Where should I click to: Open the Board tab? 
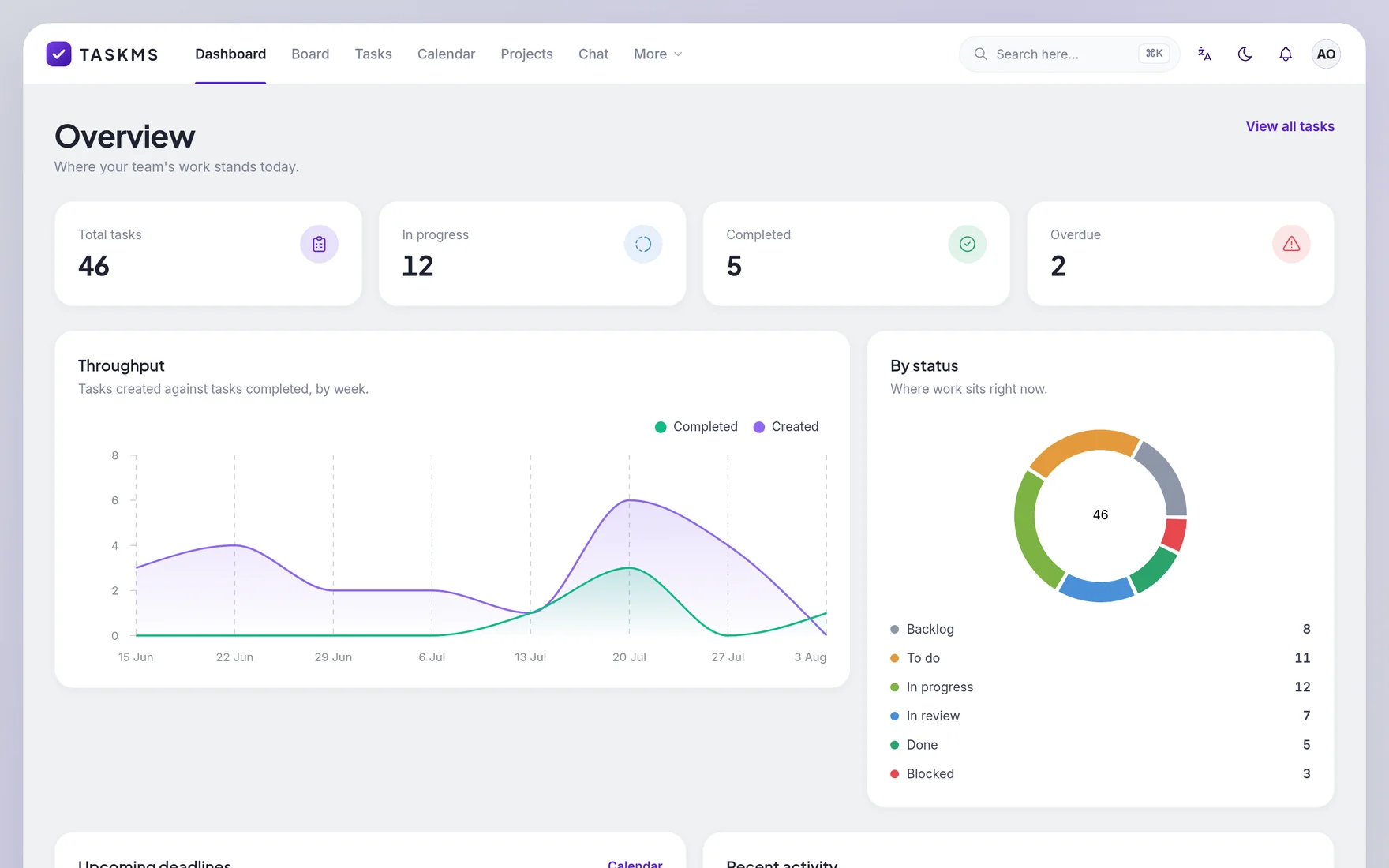click(x=310, y=54)
